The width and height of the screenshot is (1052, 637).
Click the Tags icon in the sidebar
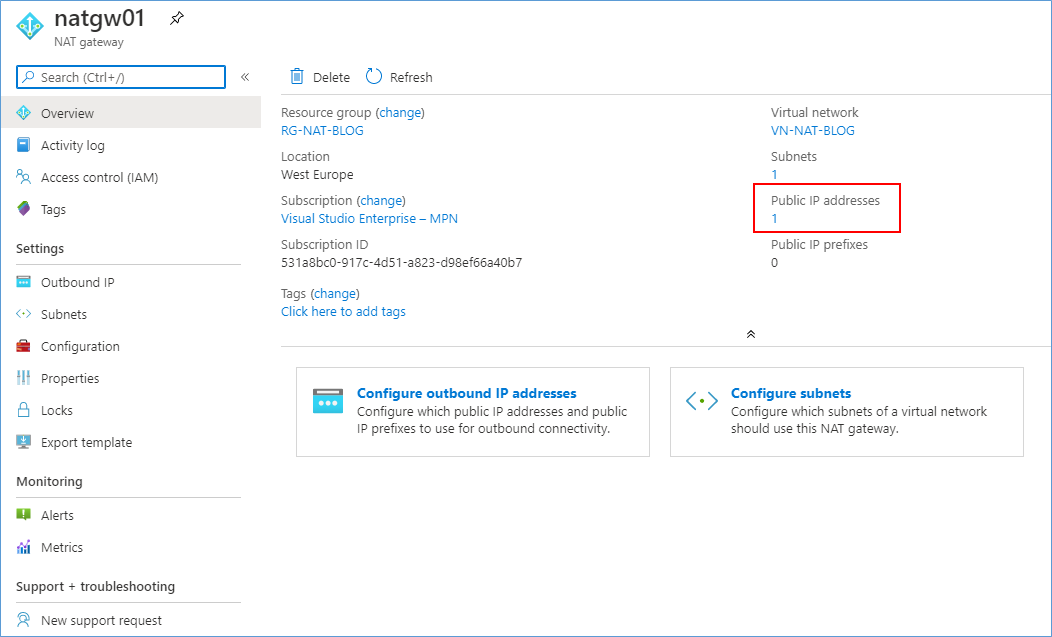[23, 209]
